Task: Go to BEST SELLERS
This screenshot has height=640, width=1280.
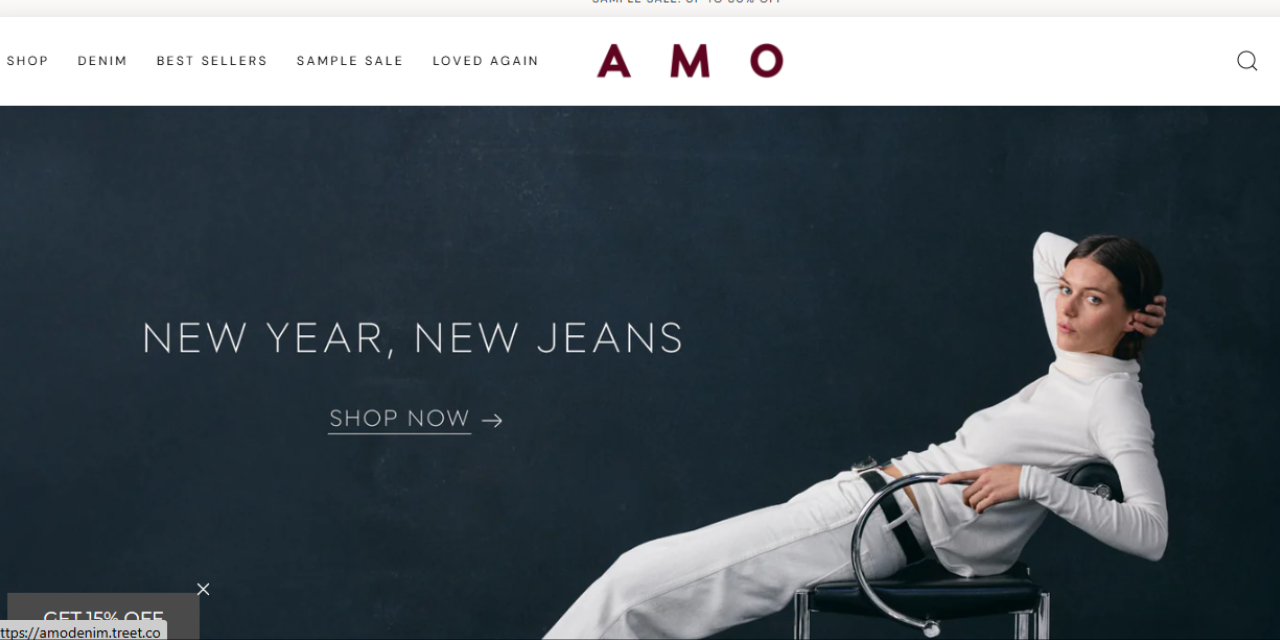Action: point(212,61)
